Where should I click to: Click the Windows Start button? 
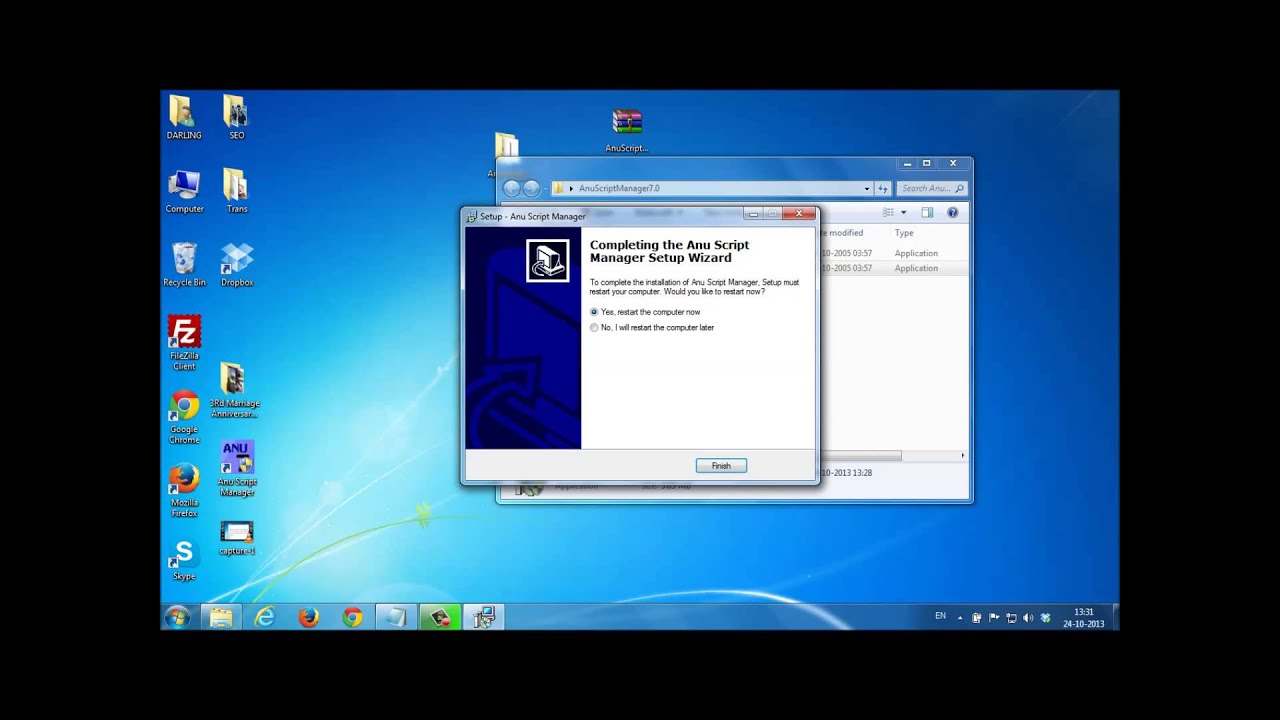(x=178, y=617)
